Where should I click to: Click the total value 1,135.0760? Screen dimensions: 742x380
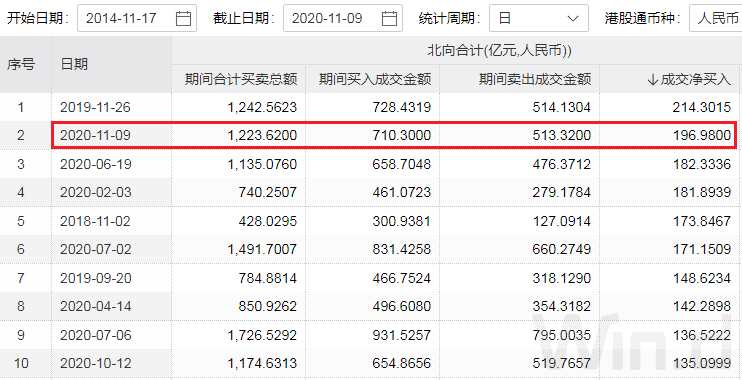(262, 164)
